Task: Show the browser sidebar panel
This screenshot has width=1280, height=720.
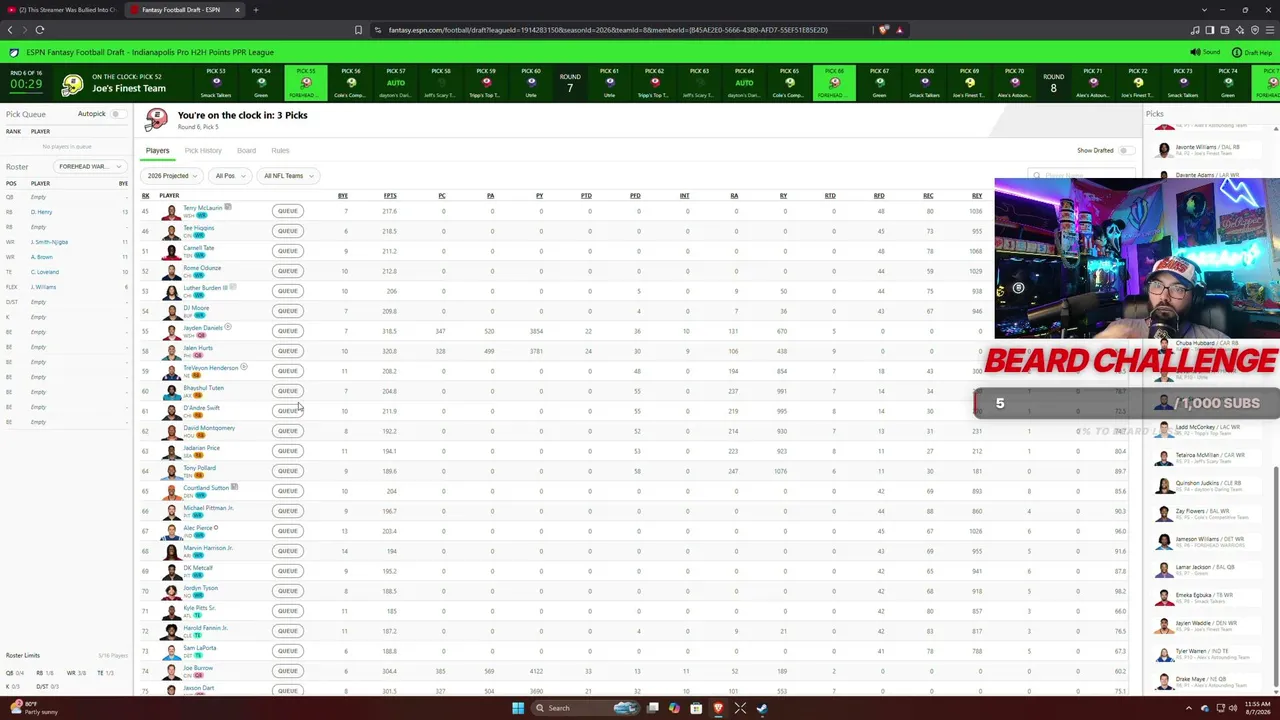Action: (x=1210, y=30)
